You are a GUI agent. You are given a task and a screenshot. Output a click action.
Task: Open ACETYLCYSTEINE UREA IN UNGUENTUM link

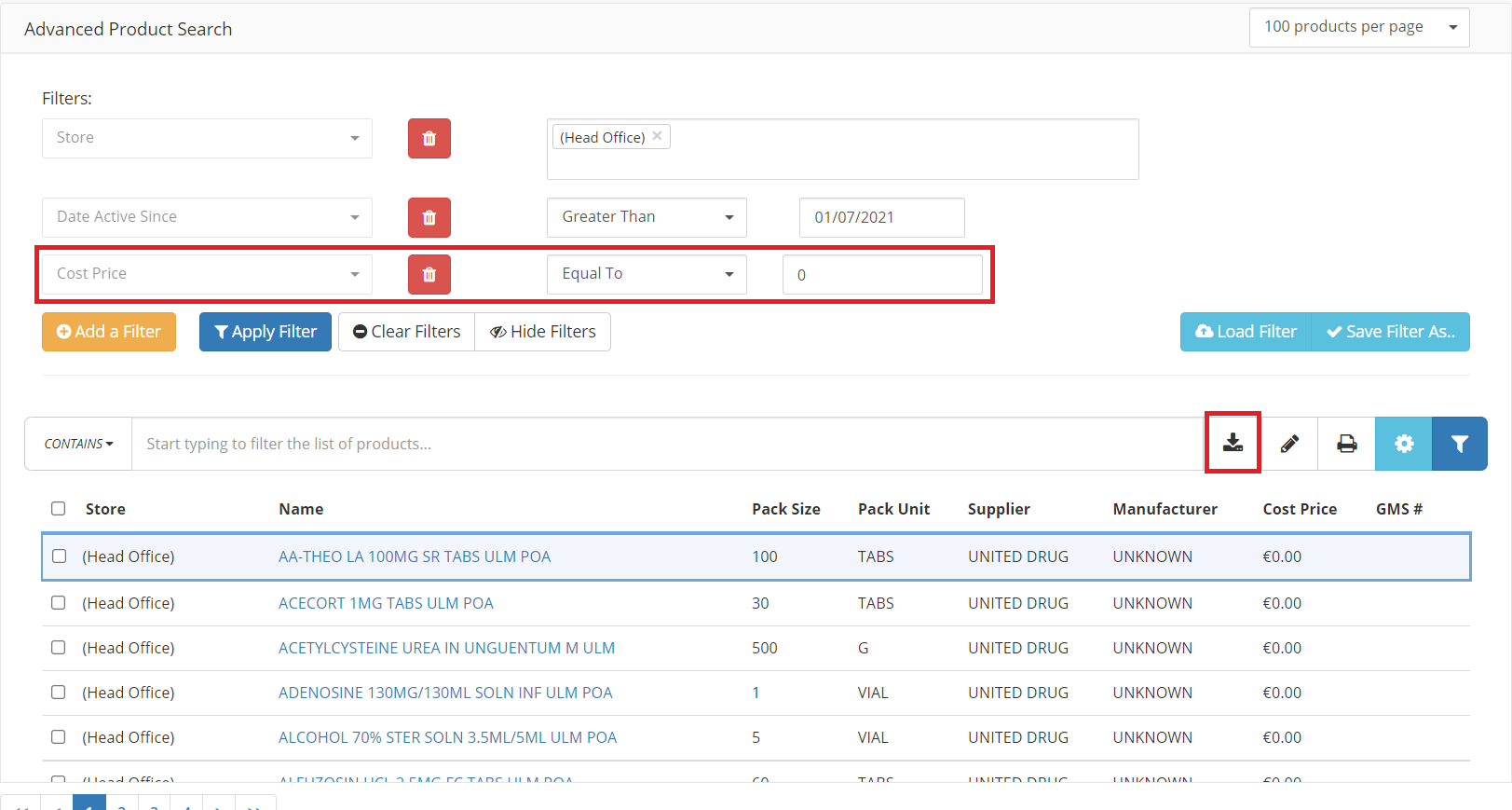(446, 648)
